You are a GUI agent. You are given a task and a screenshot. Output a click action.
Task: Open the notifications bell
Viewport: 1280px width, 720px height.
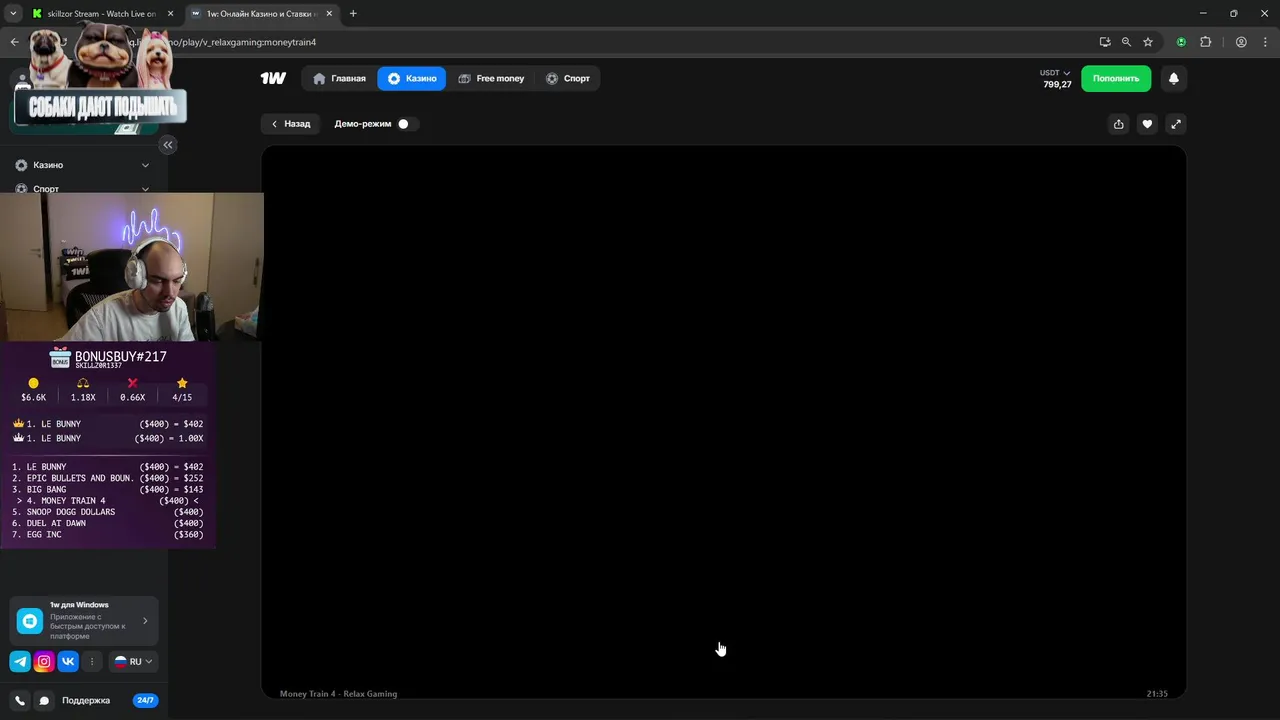click(1174, 78)
